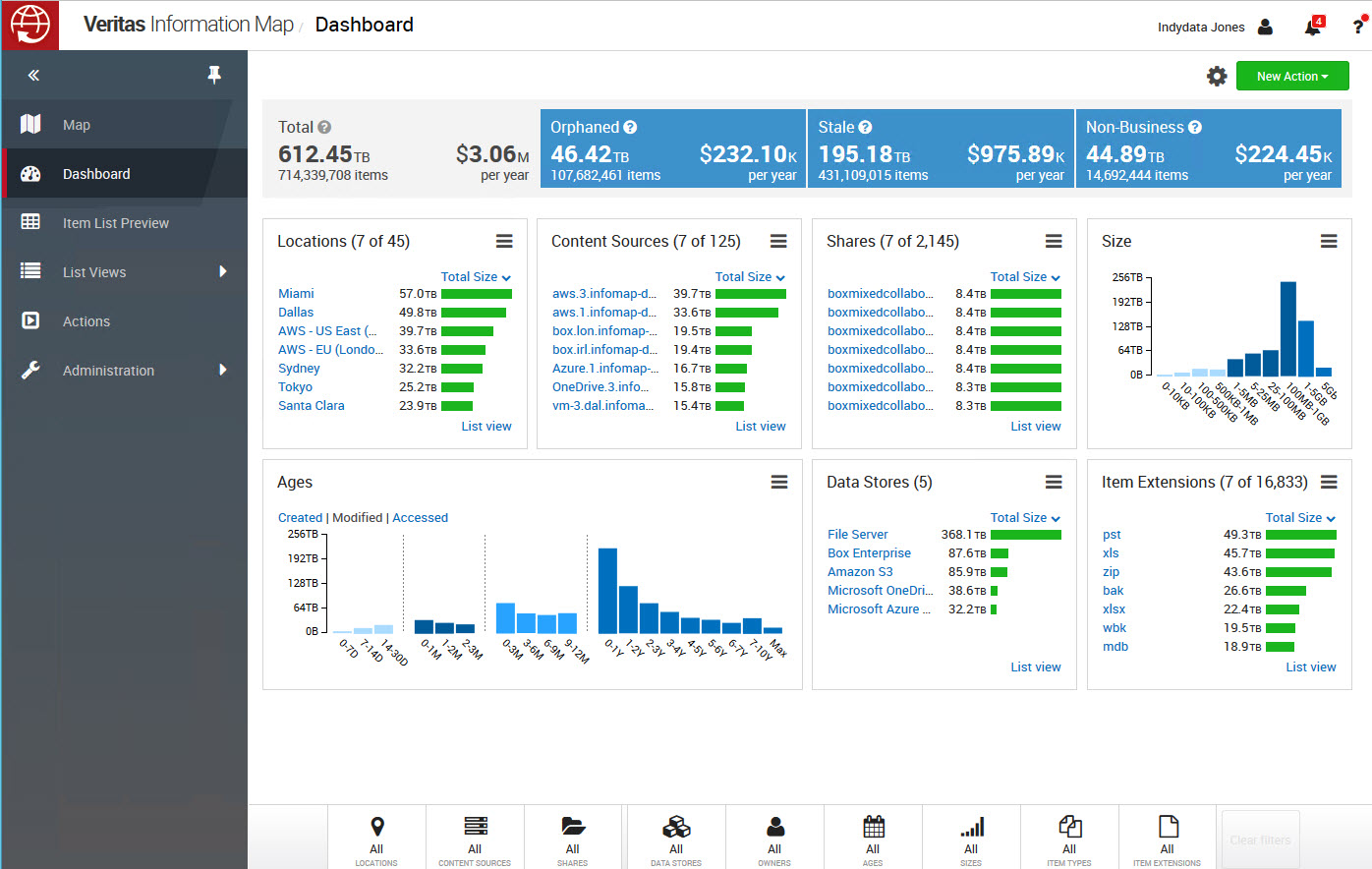Viewport: 1372px width, 869px height.
Task: Open Locations List view link
Action: coord(486,427)
